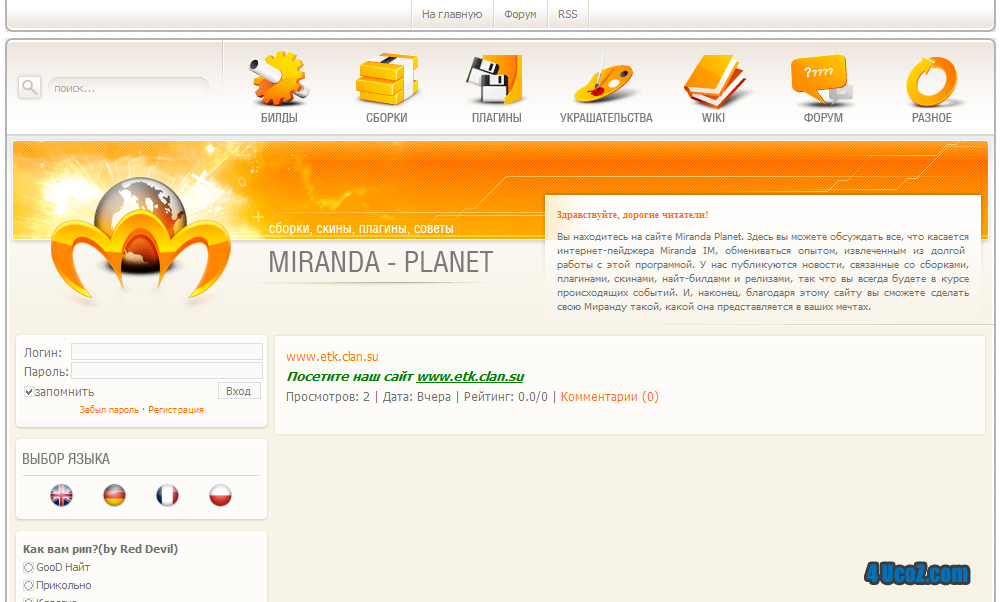Focus the Пароль input field

(167, 371)
